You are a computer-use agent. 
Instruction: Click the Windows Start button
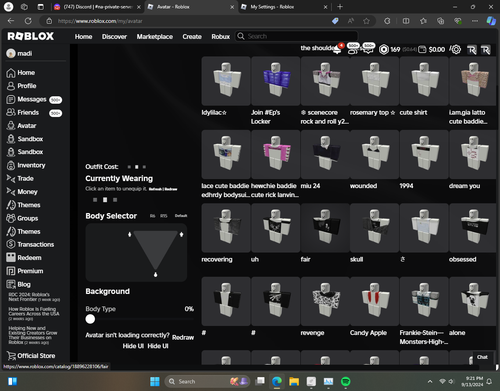[155, 381]
